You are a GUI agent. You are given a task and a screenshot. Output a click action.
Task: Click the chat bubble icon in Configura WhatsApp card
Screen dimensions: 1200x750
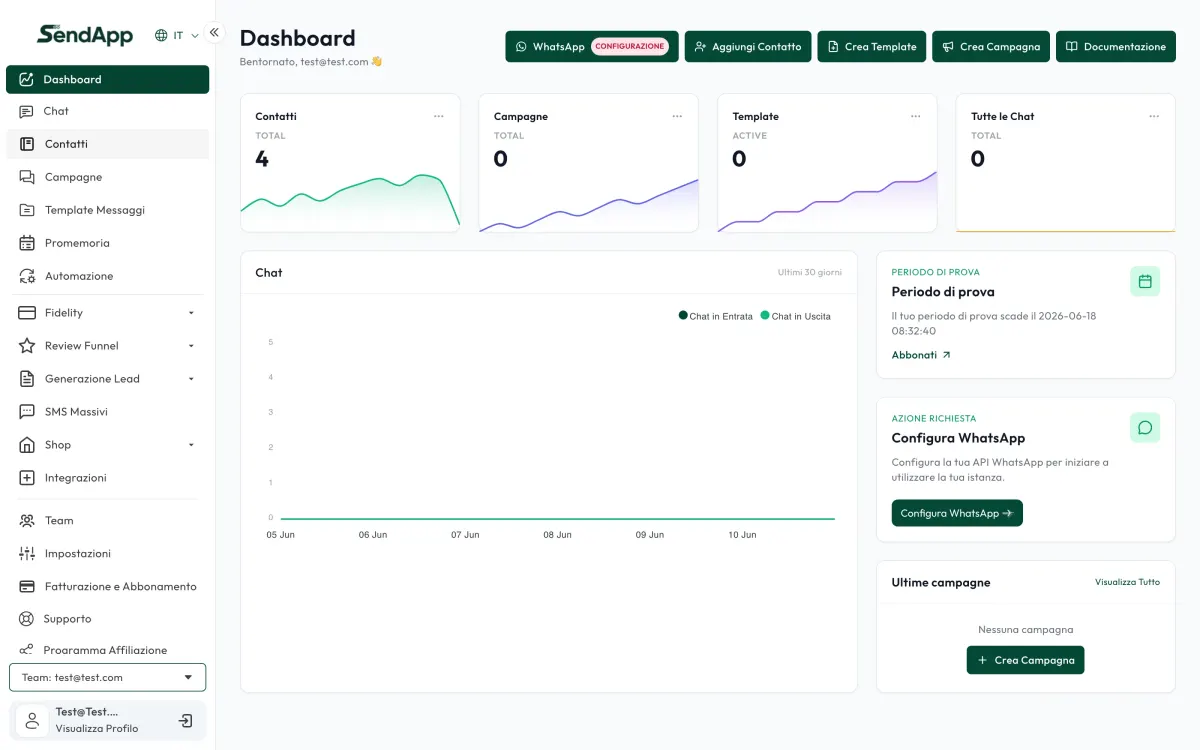1145,427
